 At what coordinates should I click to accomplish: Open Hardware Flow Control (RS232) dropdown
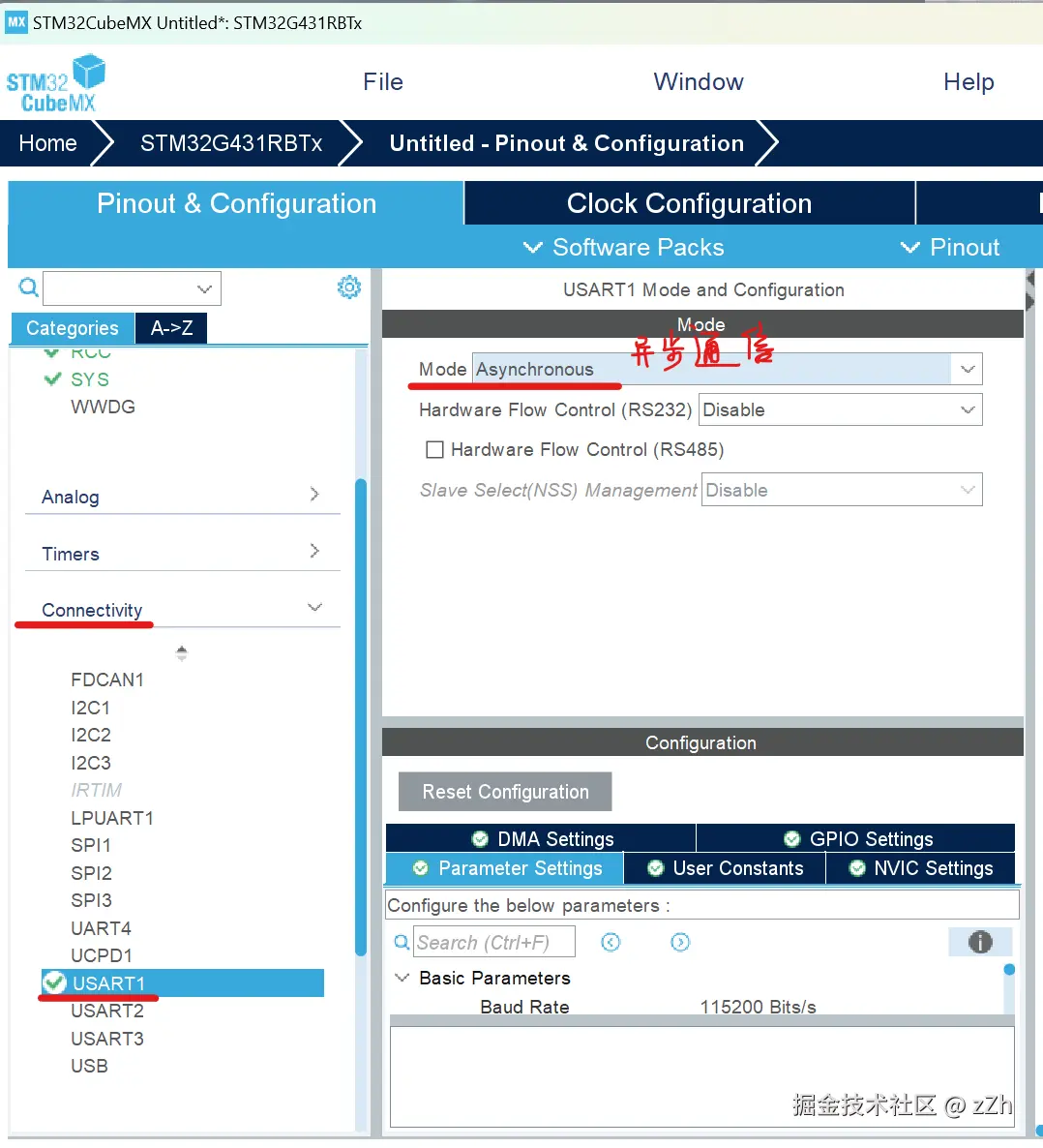pyautogui.click(x=967, y=409)
